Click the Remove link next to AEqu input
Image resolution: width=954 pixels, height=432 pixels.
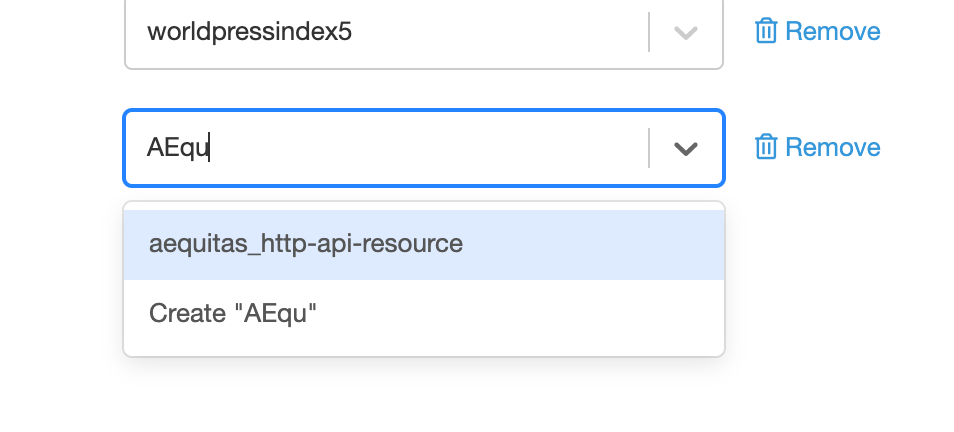(x=818, y=147)
